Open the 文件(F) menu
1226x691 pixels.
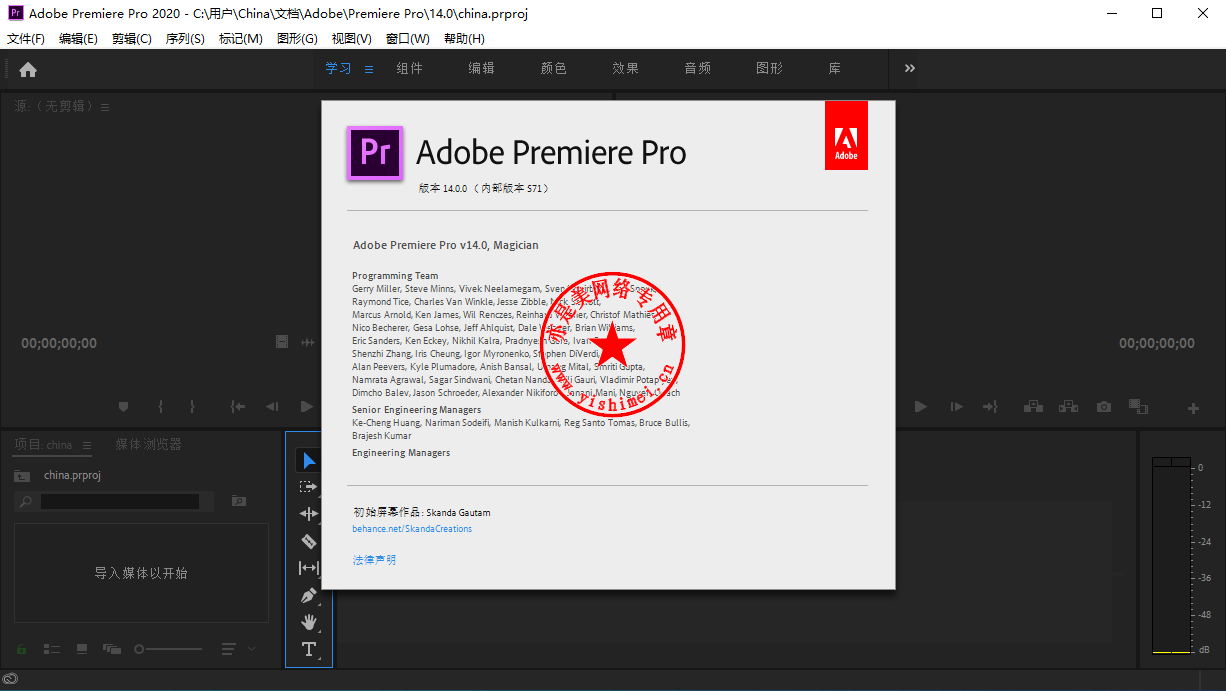point(26,38)
